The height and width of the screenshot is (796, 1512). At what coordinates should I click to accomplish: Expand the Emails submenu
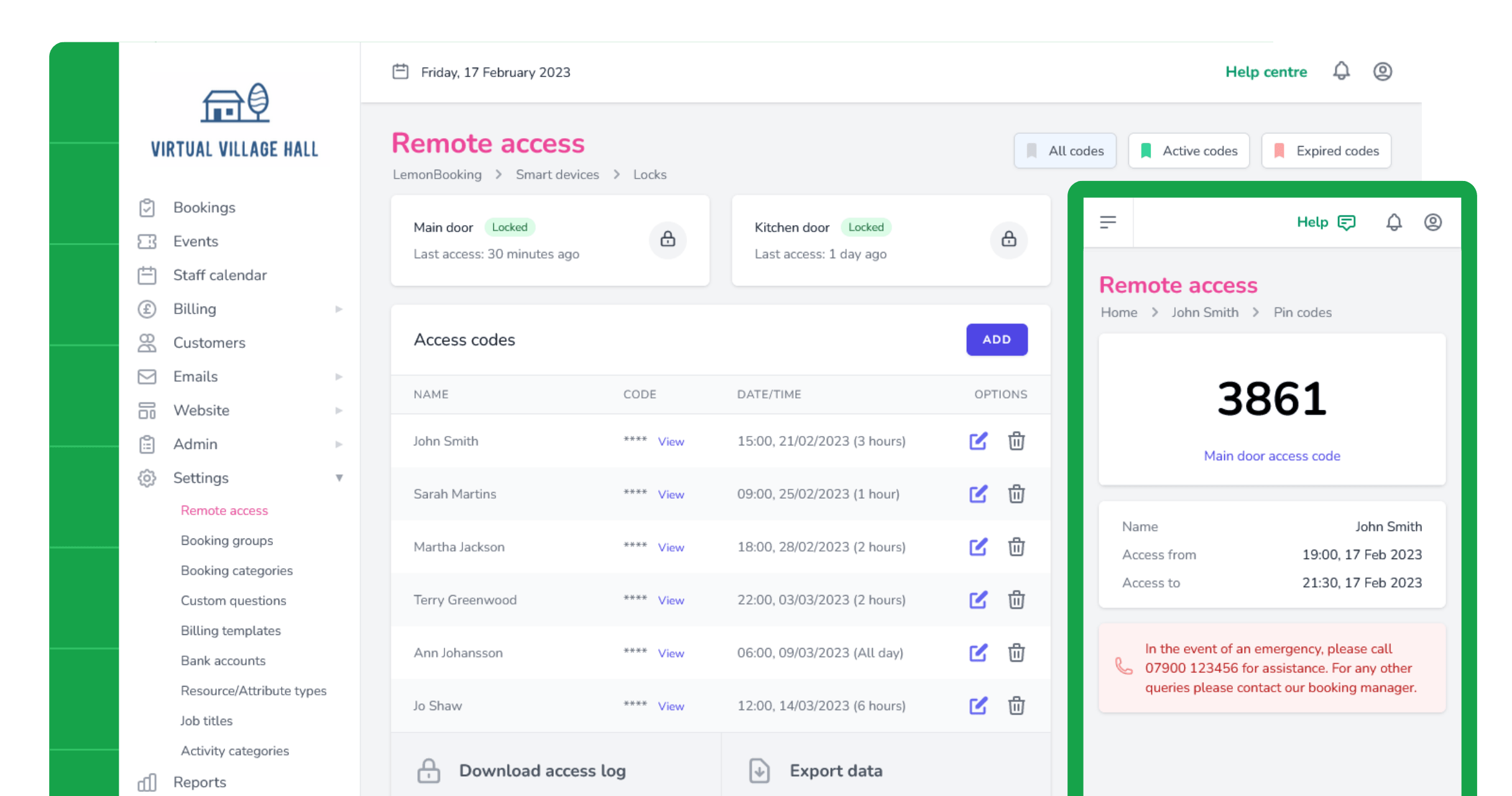point(339,376)
